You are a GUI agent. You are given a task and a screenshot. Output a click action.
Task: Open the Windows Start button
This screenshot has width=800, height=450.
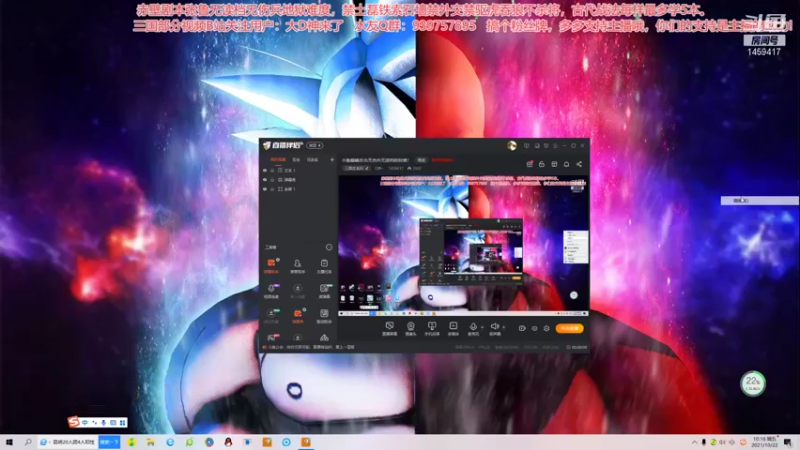pyautogui.click(x=9, y=442)
